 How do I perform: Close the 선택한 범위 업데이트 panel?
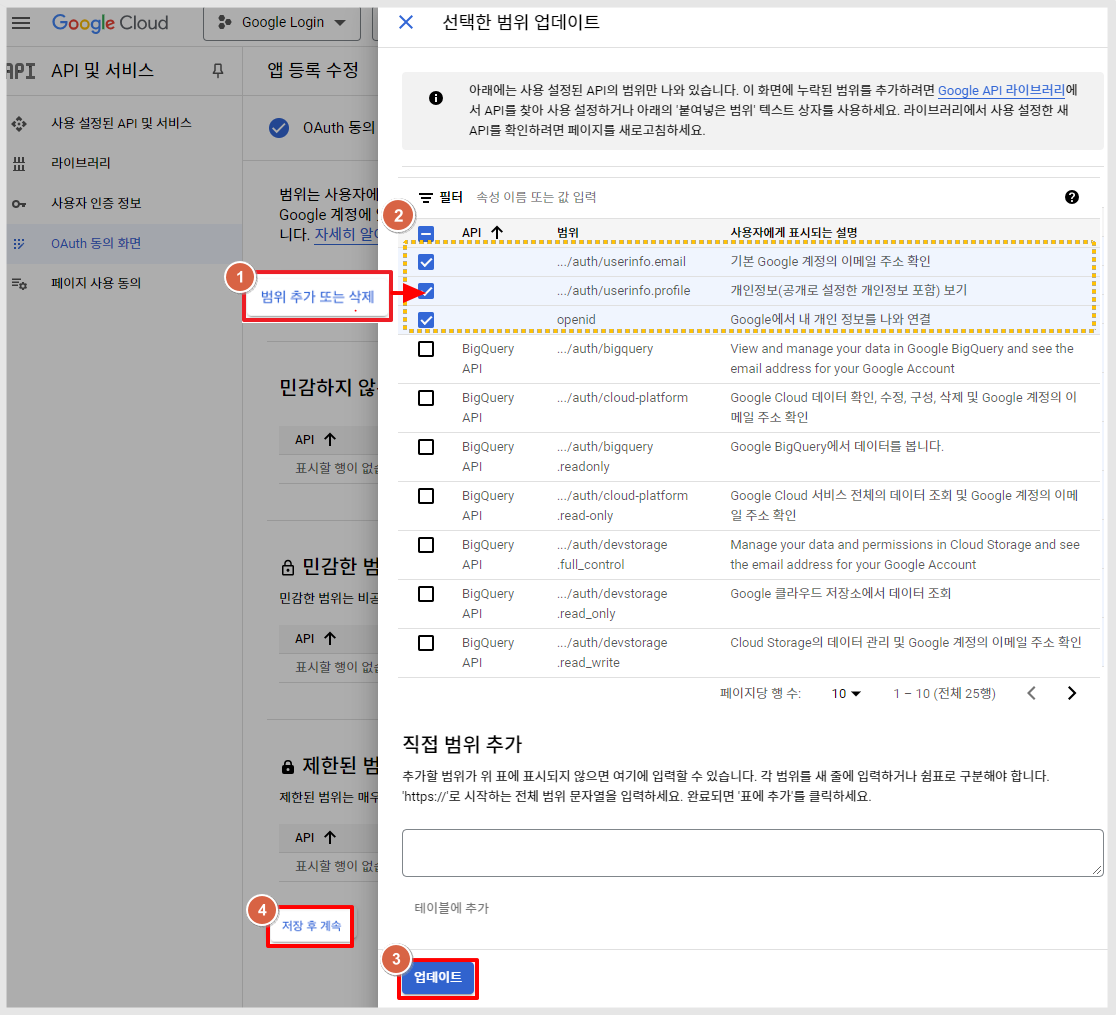(x=406, y=22)
